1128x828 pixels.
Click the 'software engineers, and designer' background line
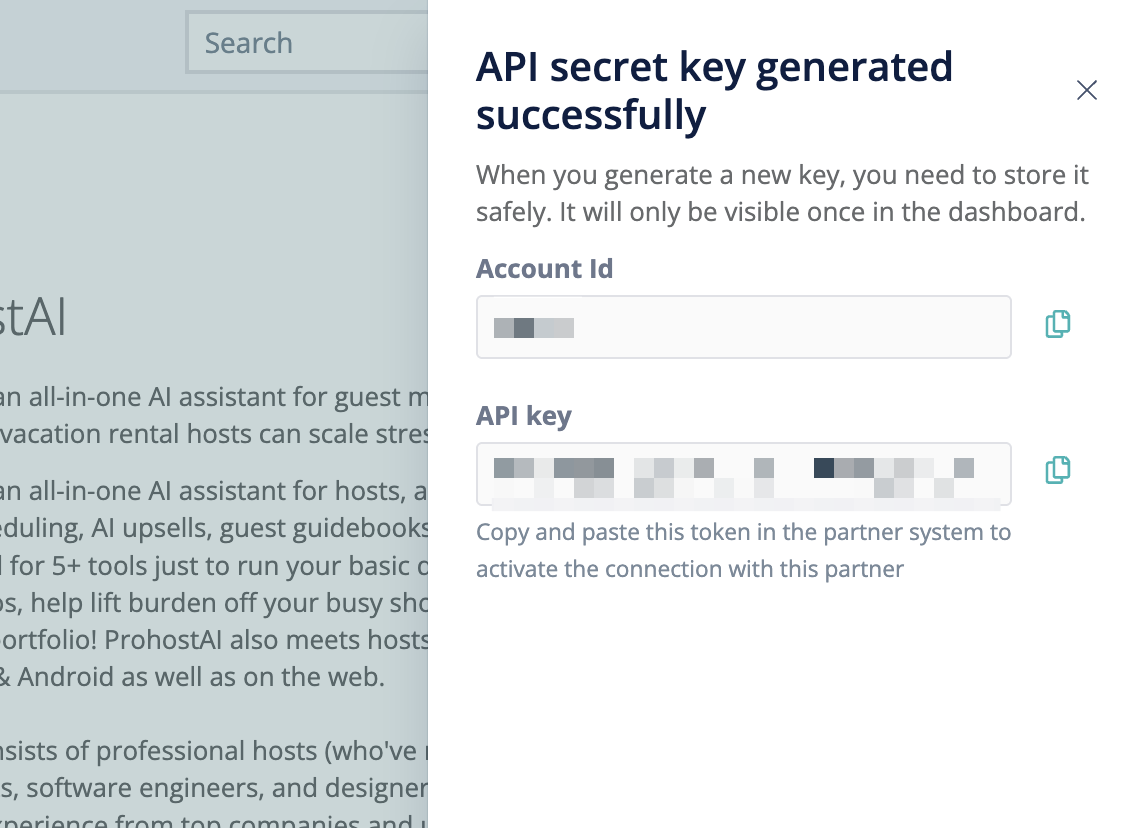pos(214,787)
